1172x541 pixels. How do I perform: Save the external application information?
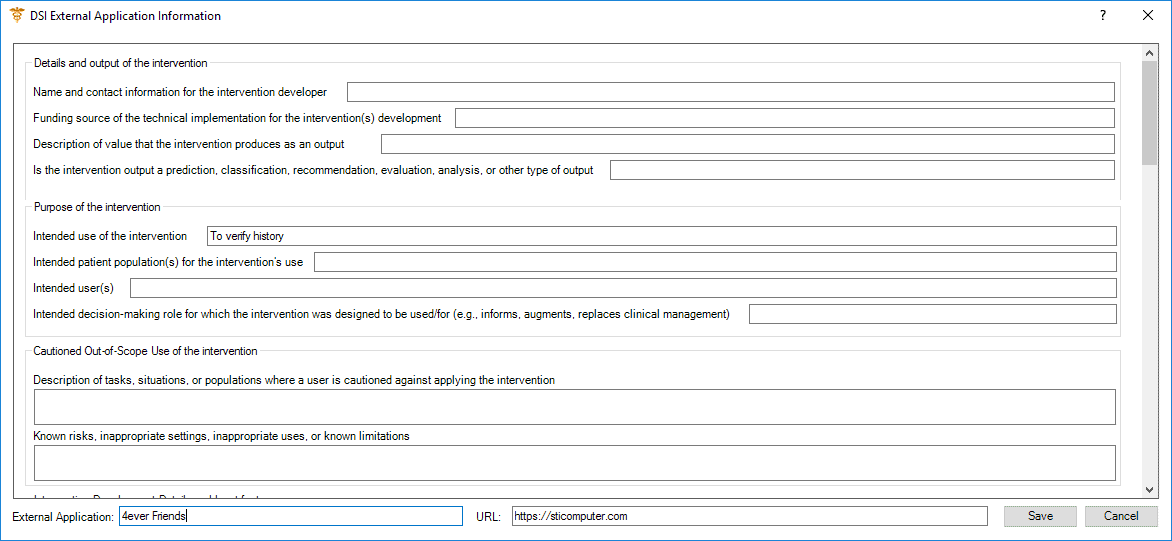(1040, 516)
